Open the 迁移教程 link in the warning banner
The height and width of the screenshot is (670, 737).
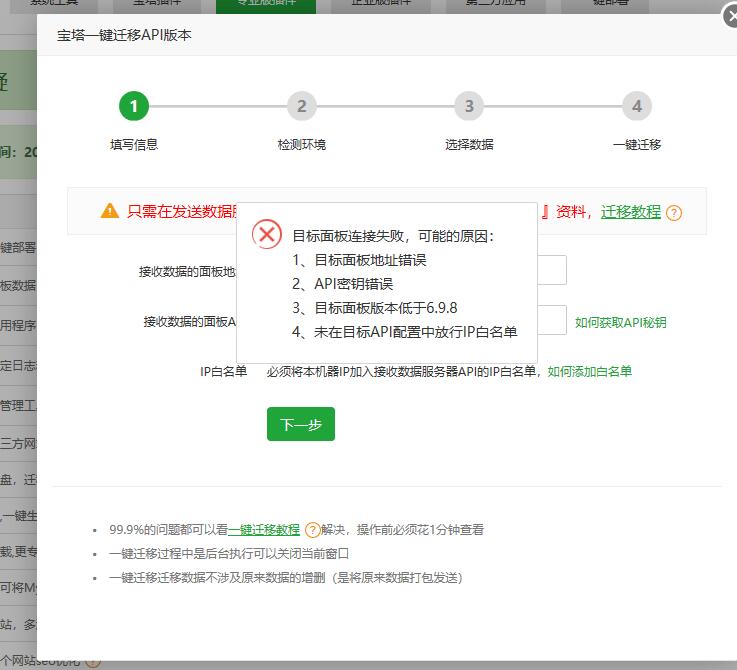click(631, 212)
